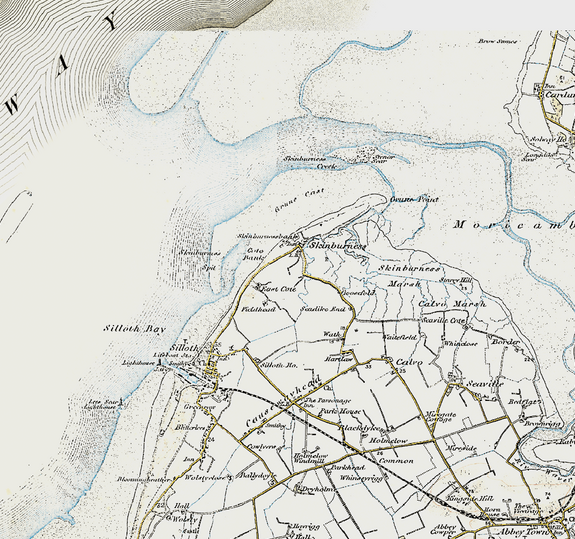
Task: Select the 'Cote Bank' label
Action: tap(254, 254)
